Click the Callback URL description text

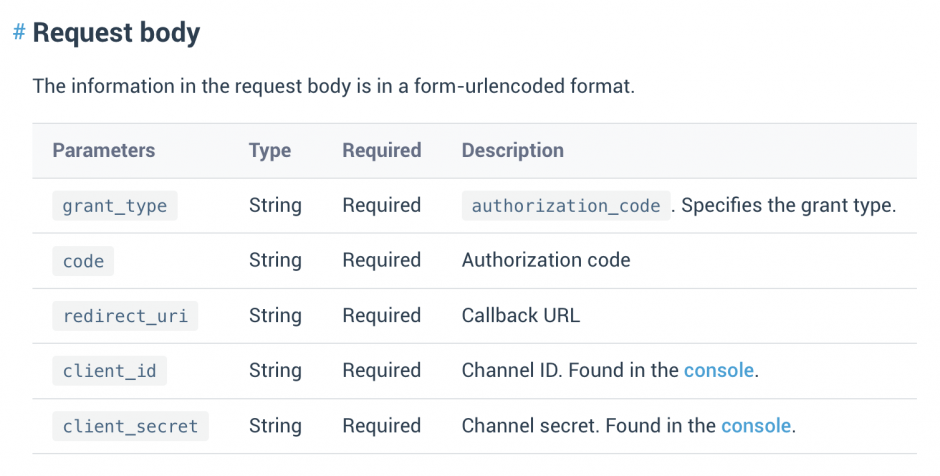click(x=521, y=315)
